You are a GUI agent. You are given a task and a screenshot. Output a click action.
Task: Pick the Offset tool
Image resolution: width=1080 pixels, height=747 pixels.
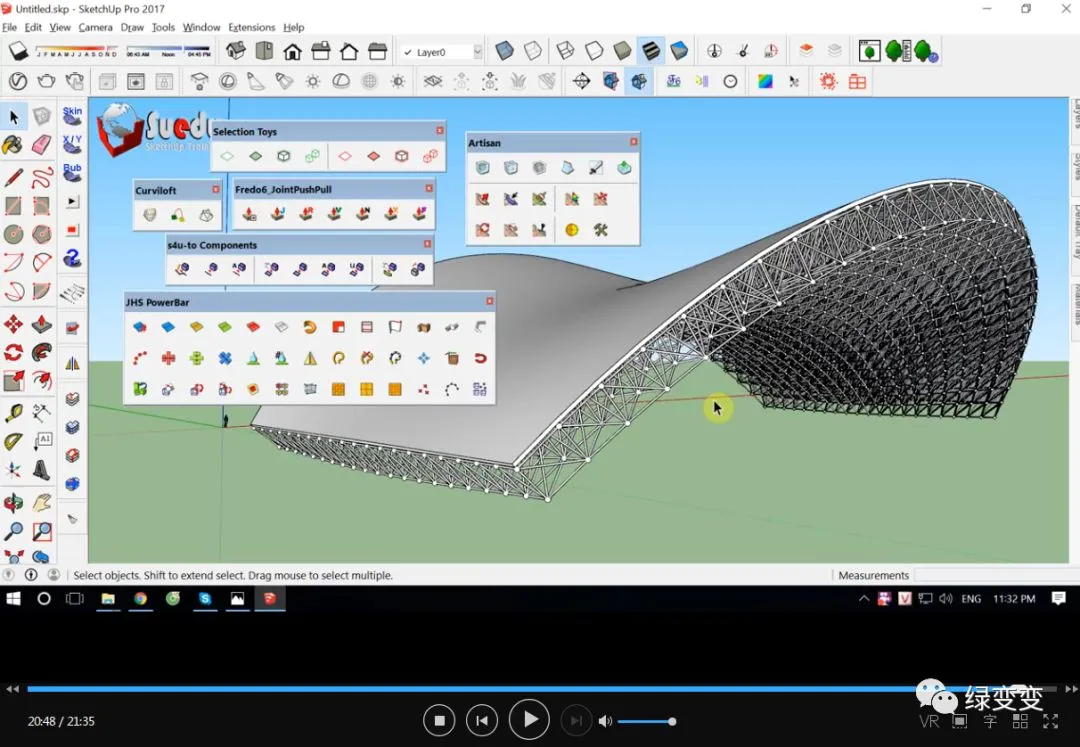[41, 380]
